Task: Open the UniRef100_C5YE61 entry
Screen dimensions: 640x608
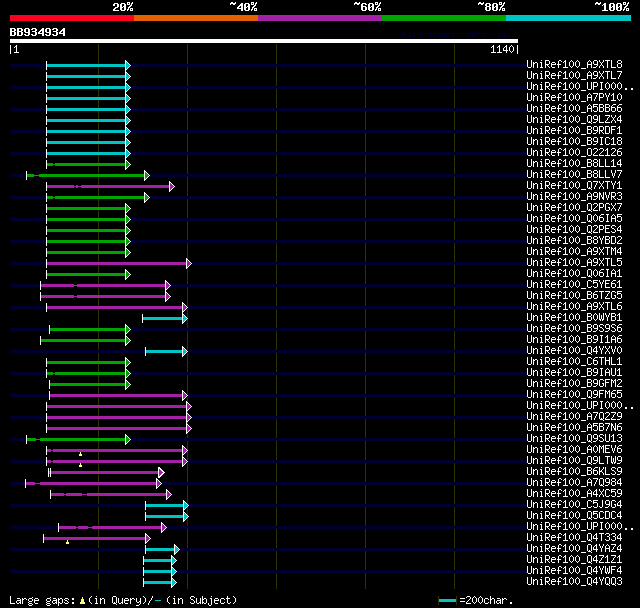Action: click(574, 284)
